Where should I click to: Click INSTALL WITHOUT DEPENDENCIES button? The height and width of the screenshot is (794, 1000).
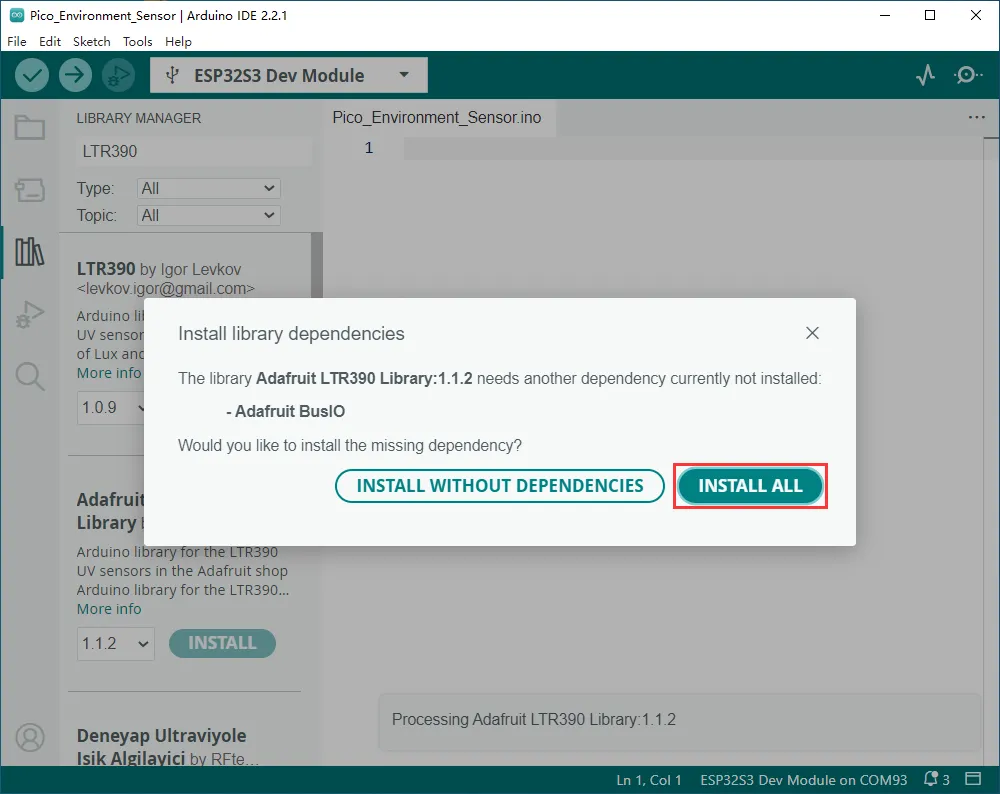pos(499,486)
